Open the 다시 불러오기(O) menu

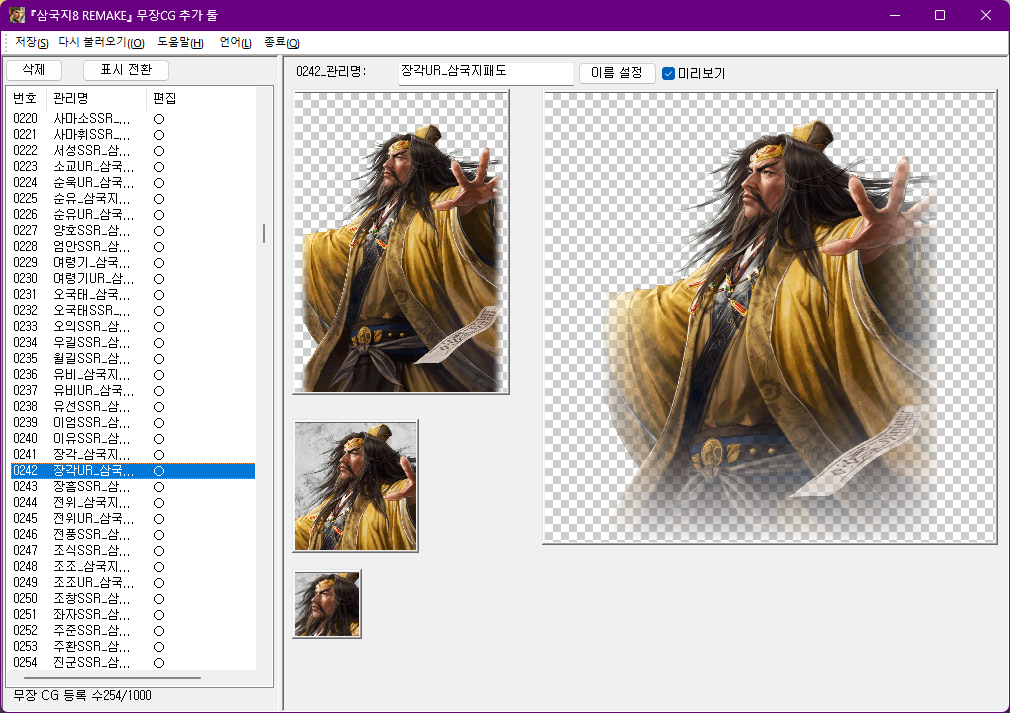coord(101,43)
